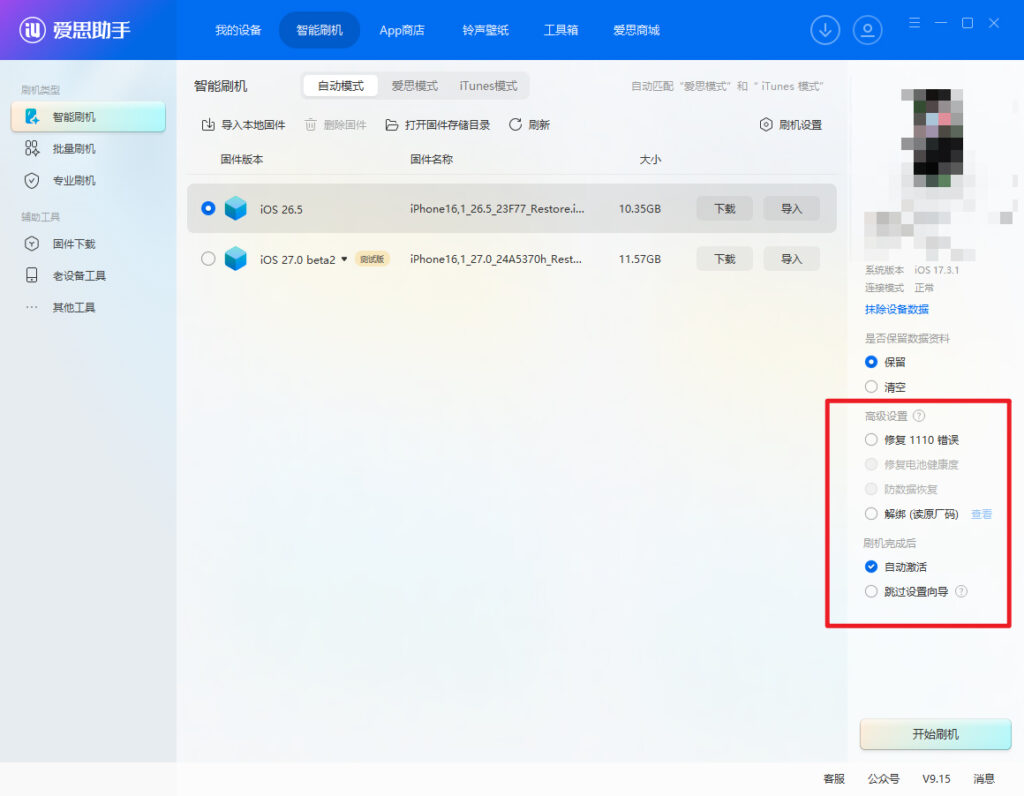The height and width of the screenshot is (796, 1024).
Task: Enable 修复电池健康度 option
Action: pos(871,464)
